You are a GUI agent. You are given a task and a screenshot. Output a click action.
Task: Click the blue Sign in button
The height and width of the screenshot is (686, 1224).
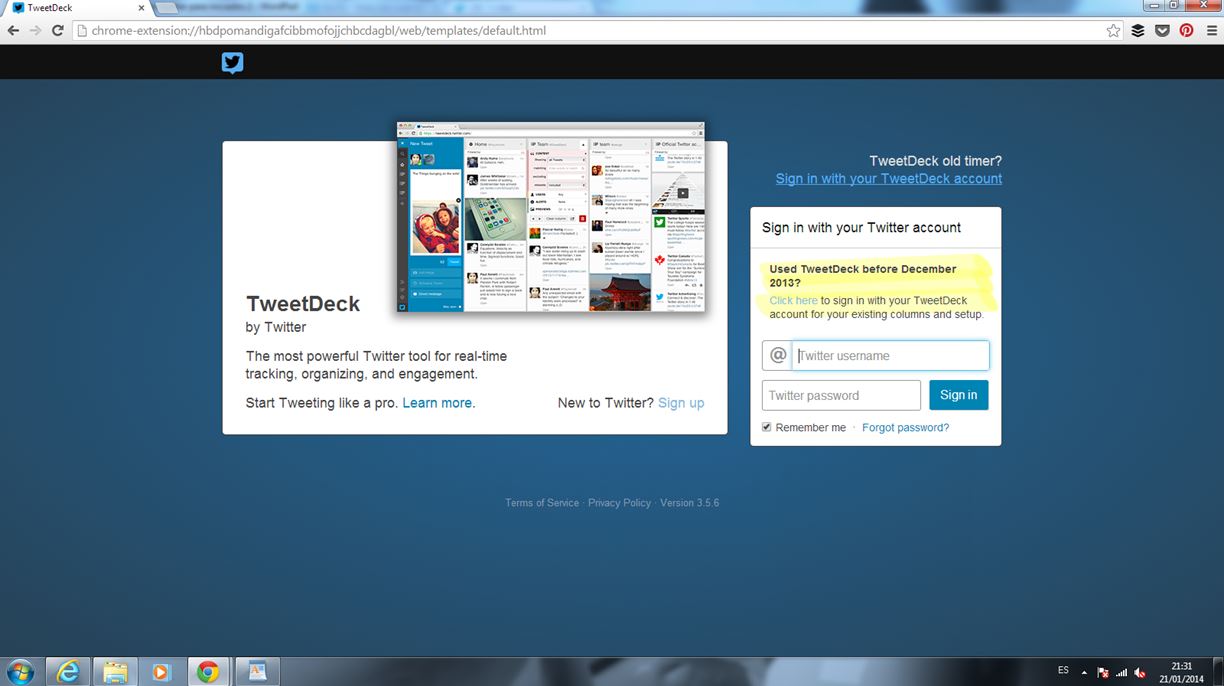point(958,395)
